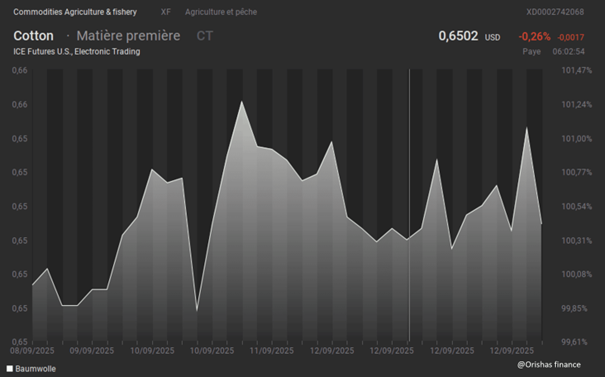Click the 101,24% right axis label
Screen dimensions: 605x377
(576, 105)
